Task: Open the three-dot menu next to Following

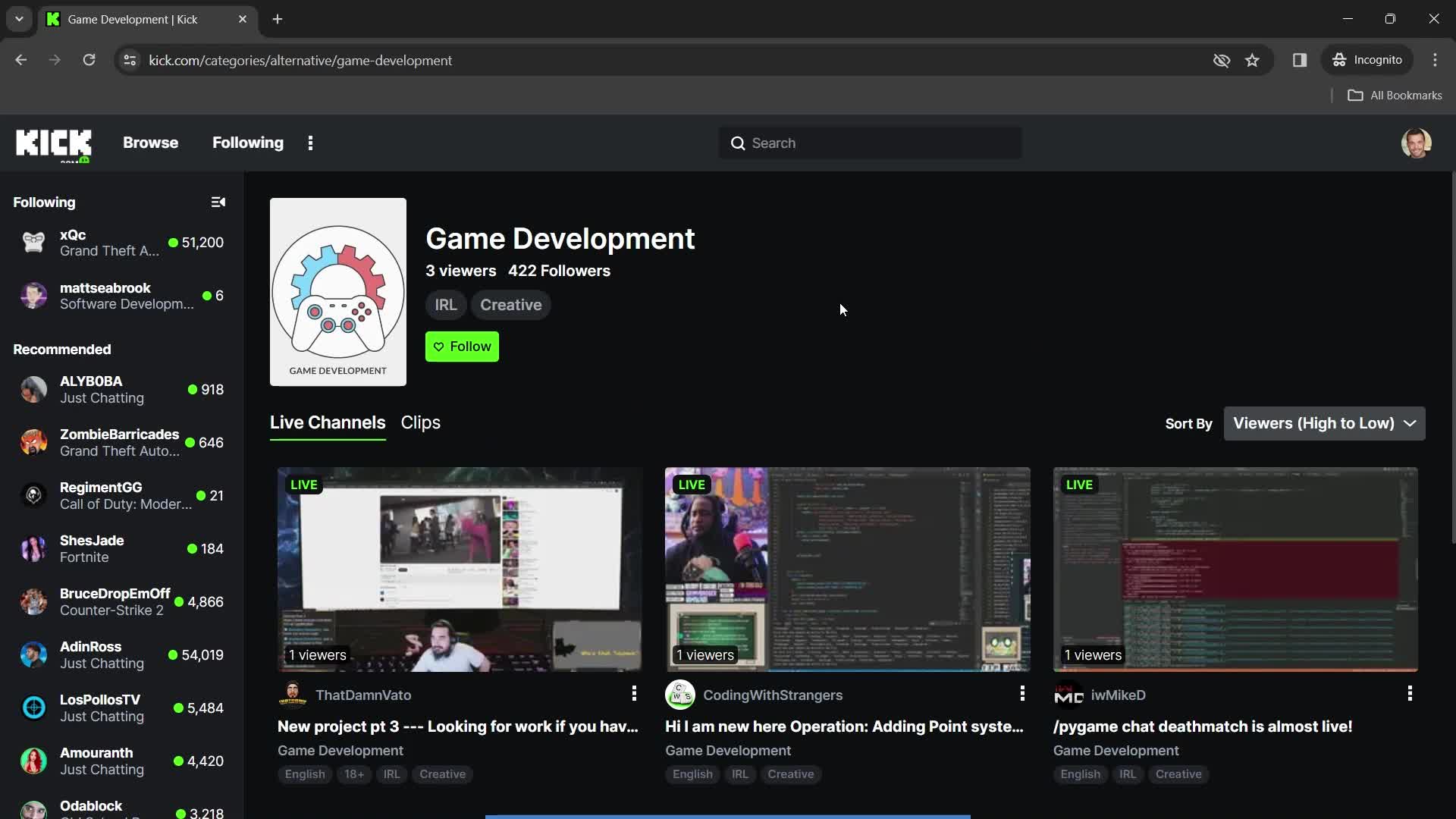Action: tap(310, 143)
